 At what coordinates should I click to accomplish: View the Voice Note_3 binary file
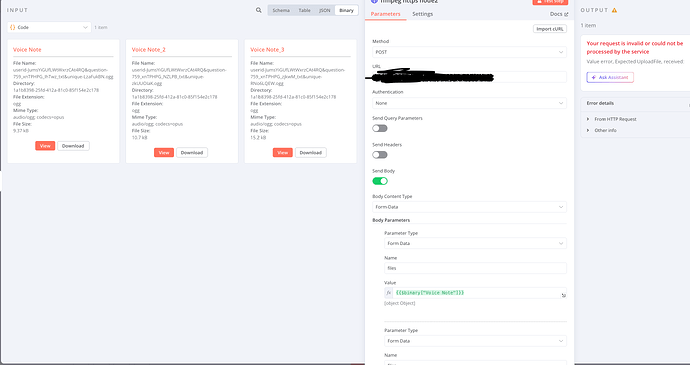(x=283, y=153)
